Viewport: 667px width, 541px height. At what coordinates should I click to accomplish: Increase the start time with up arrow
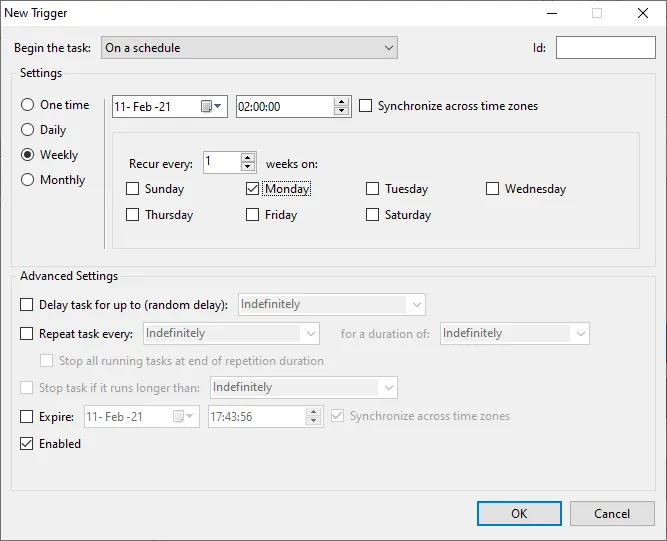pyautogui.click(x=341, y=102)
